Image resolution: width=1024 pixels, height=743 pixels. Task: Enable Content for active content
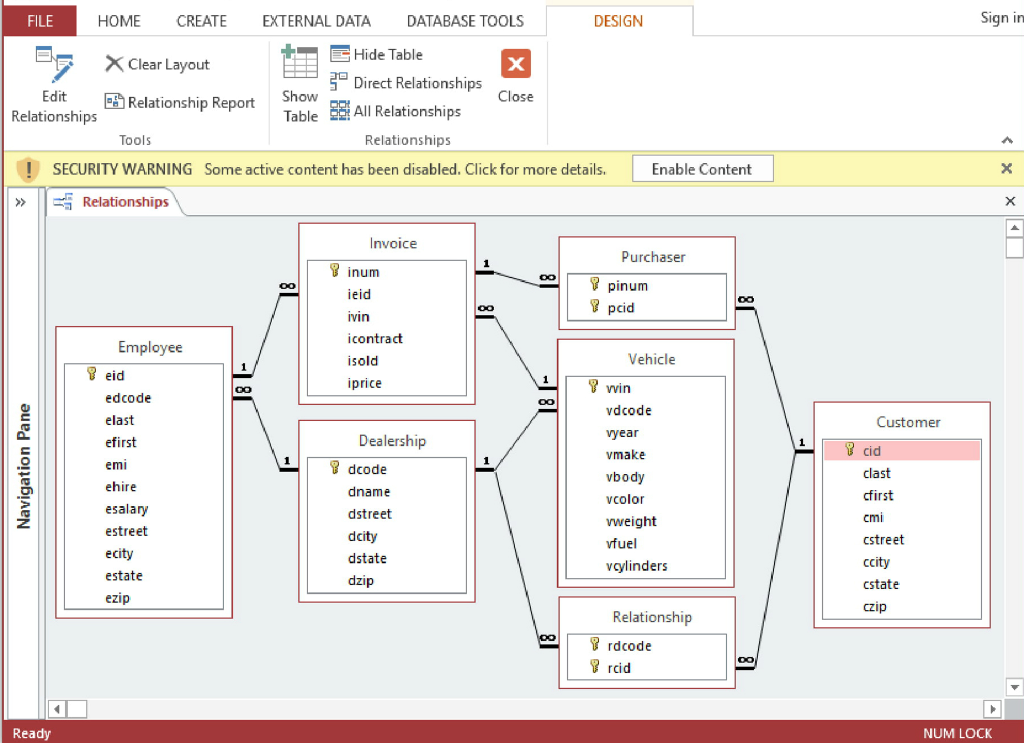(701, 168)
